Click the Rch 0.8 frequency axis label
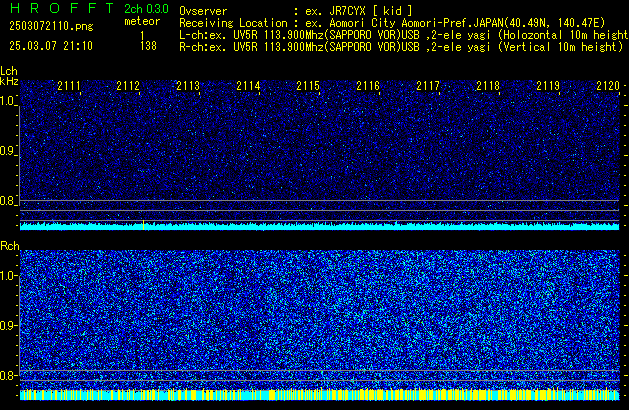The image size is (629, 410). (8, 375)
